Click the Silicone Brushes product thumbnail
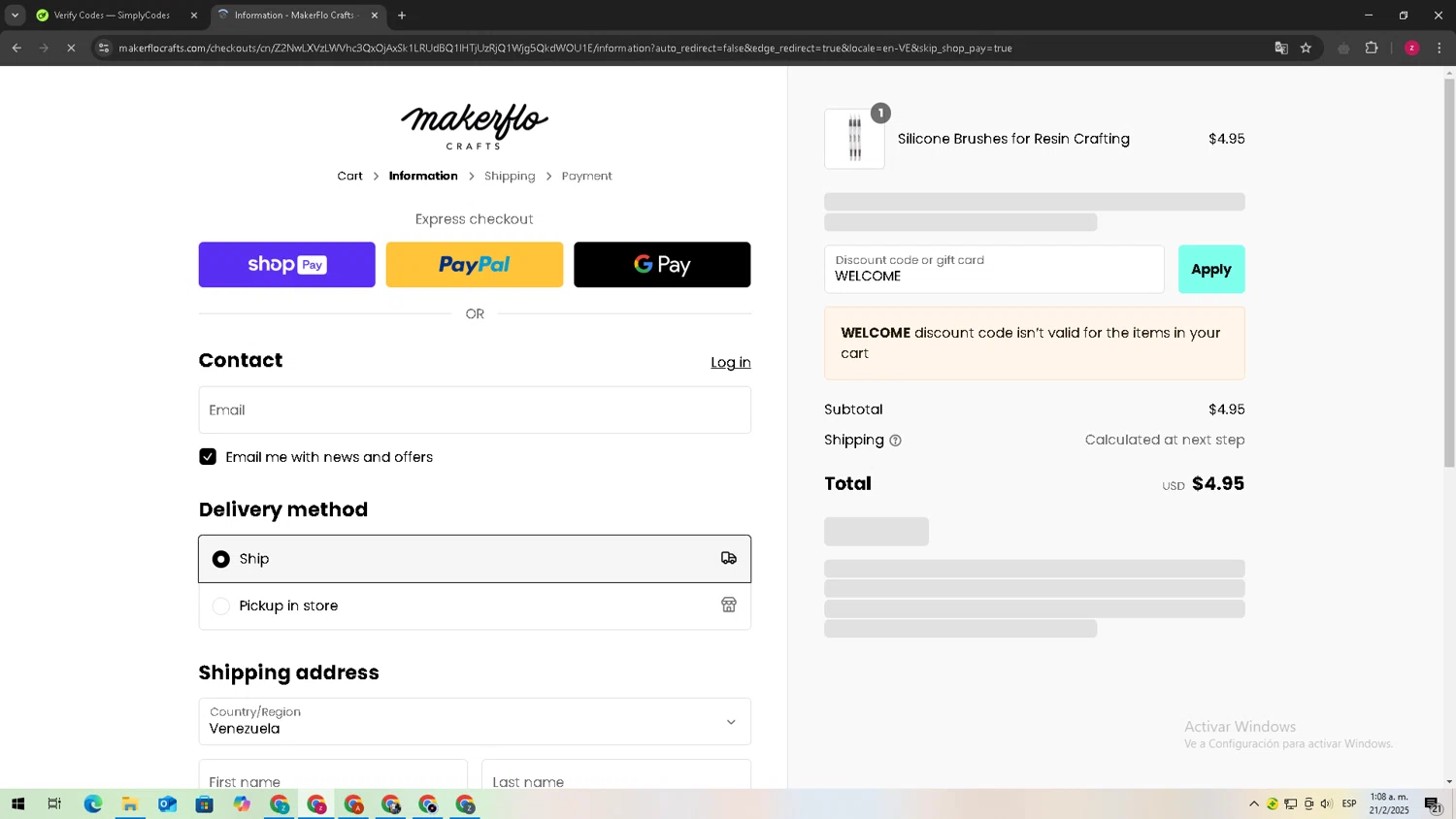The image size is (1456, 819). (854, 139)
